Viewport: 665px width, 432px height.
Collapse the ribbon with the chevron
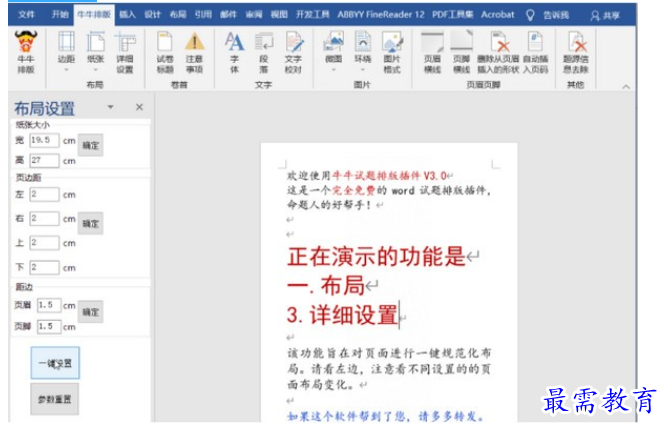626,86
